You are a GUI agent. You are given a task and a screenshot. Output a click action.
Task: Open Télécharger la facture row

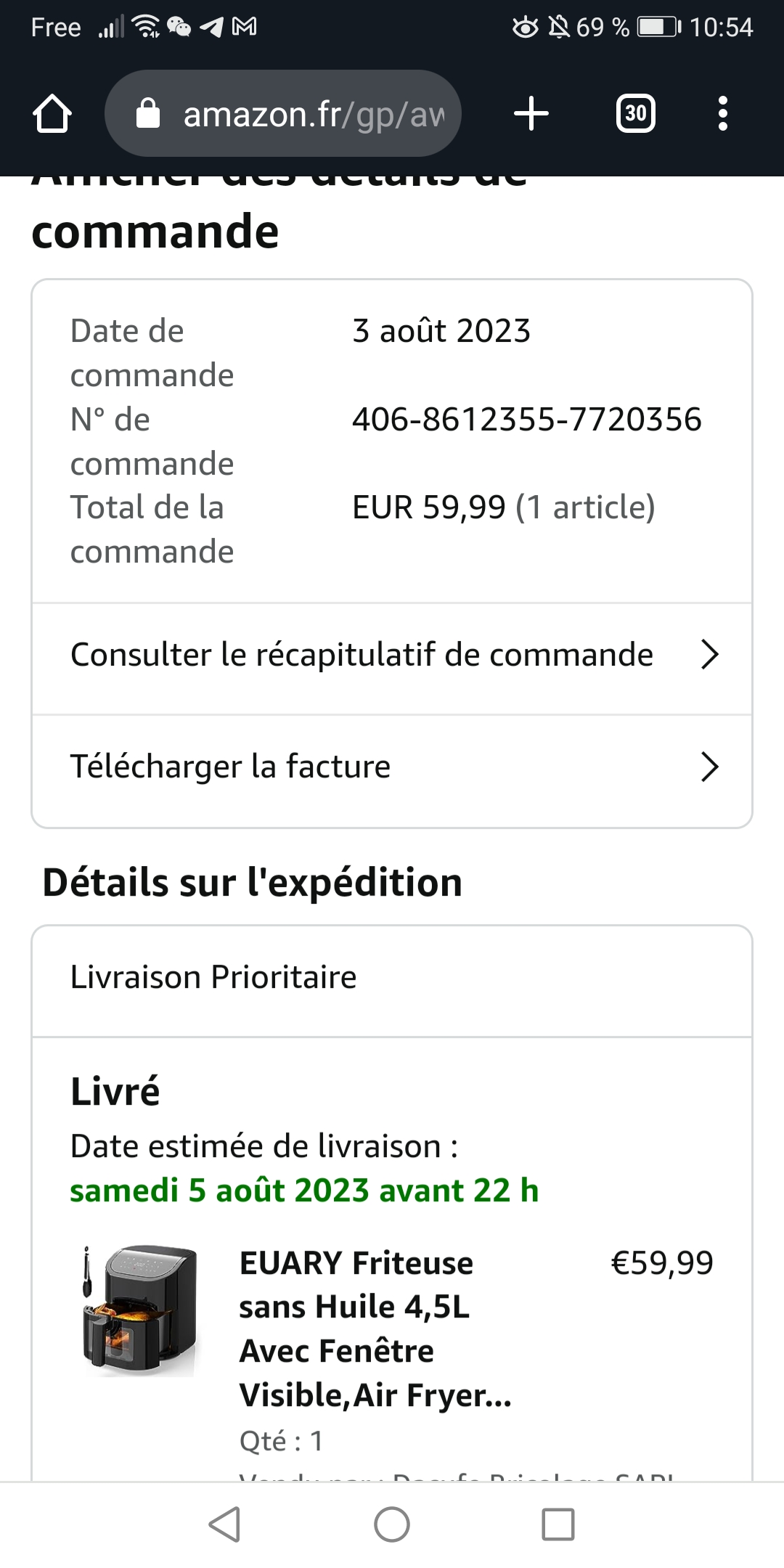click(x=231, y=767)
